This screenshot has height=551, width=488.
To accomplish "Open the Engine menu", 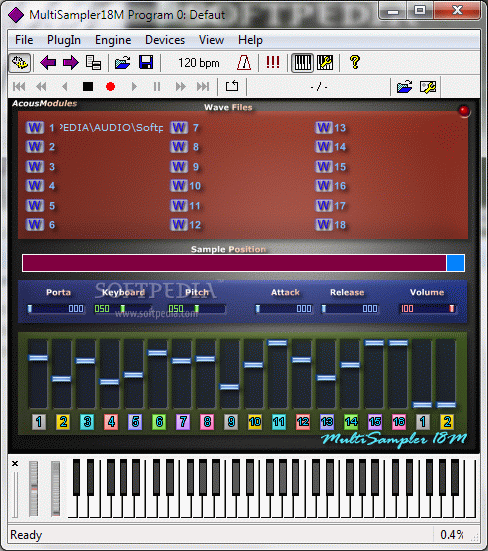I will click(113, 40).
